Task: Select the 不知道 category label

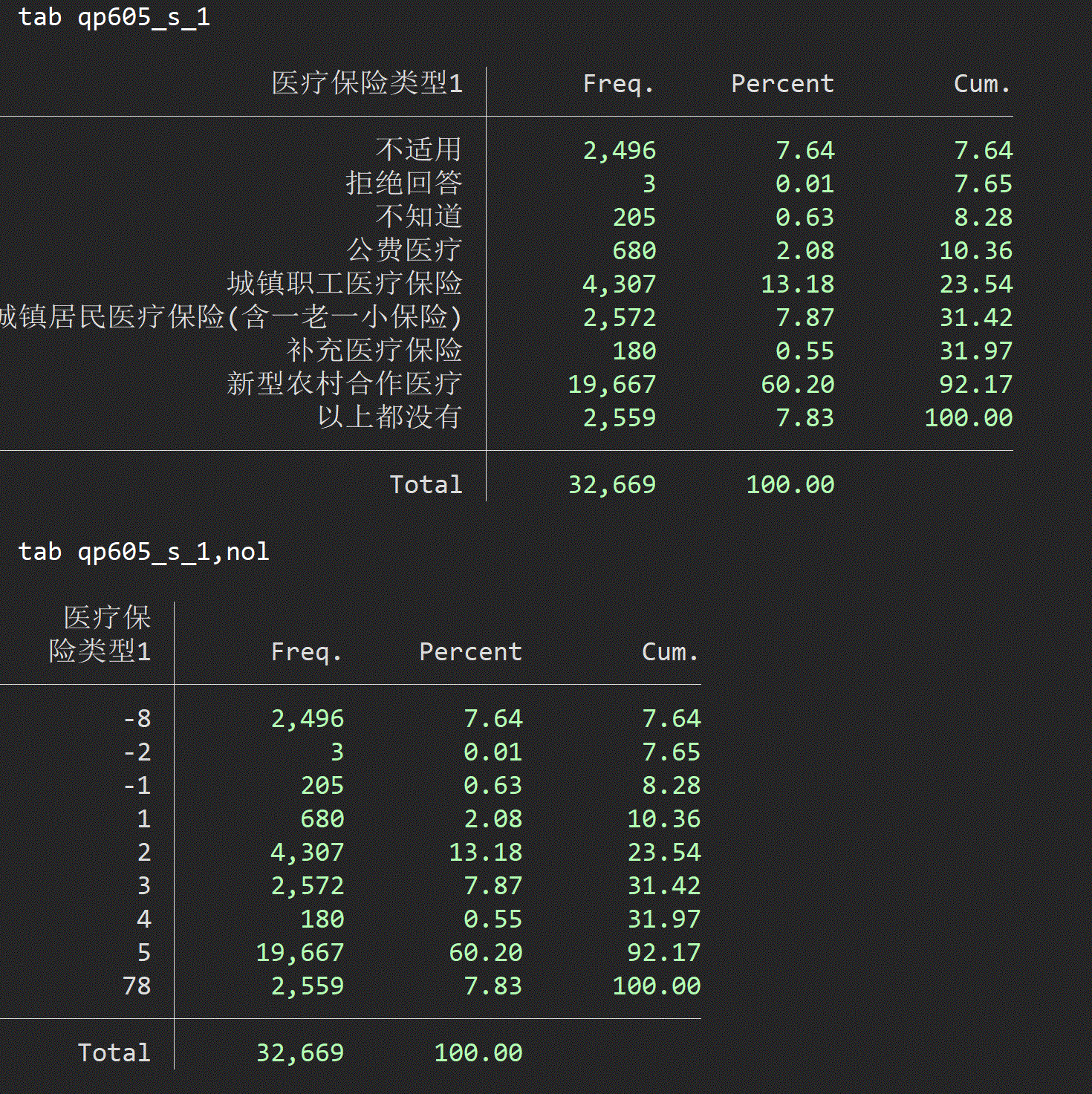Action: pyautogui.click(x=418, y=217)
